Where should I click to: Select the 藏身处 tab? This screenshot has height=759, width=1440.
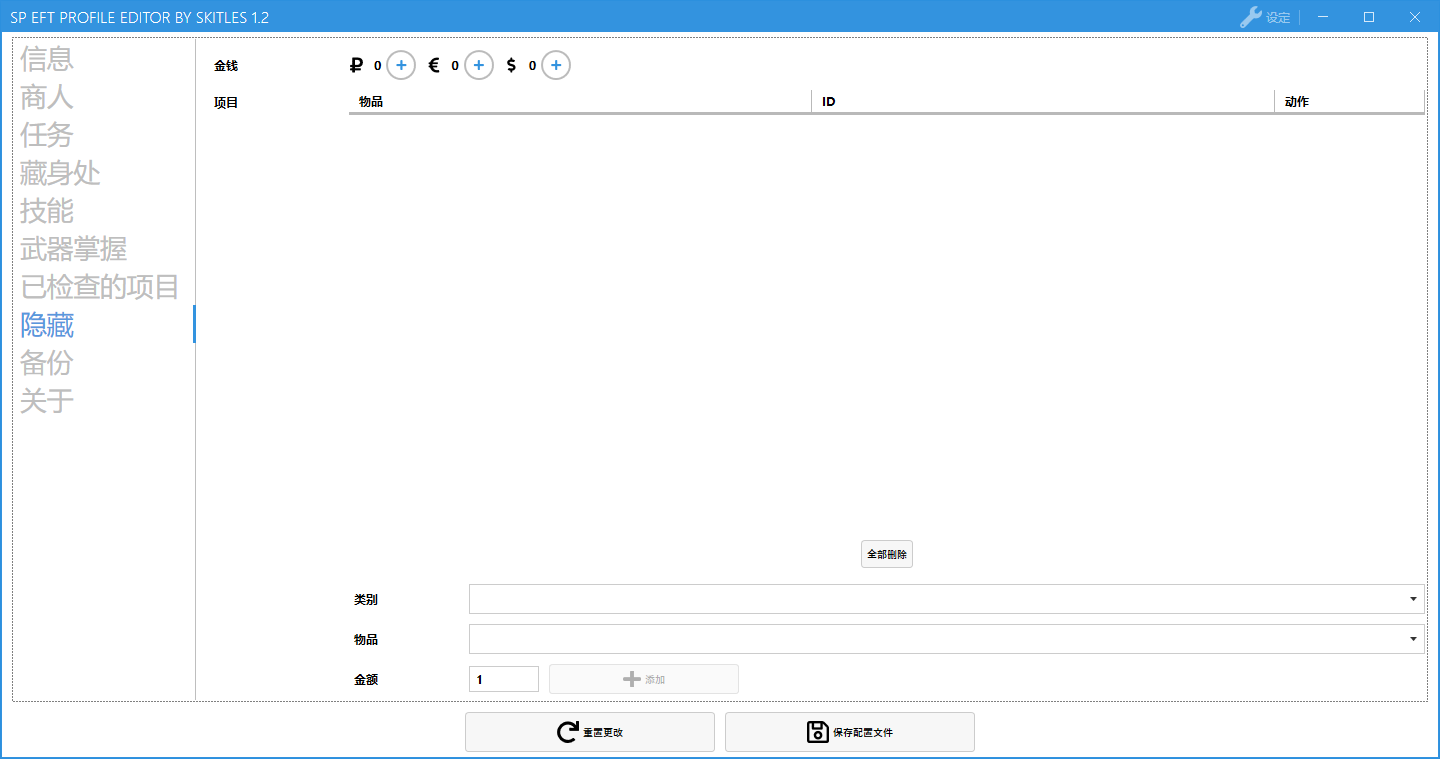[x=60, y=173]
